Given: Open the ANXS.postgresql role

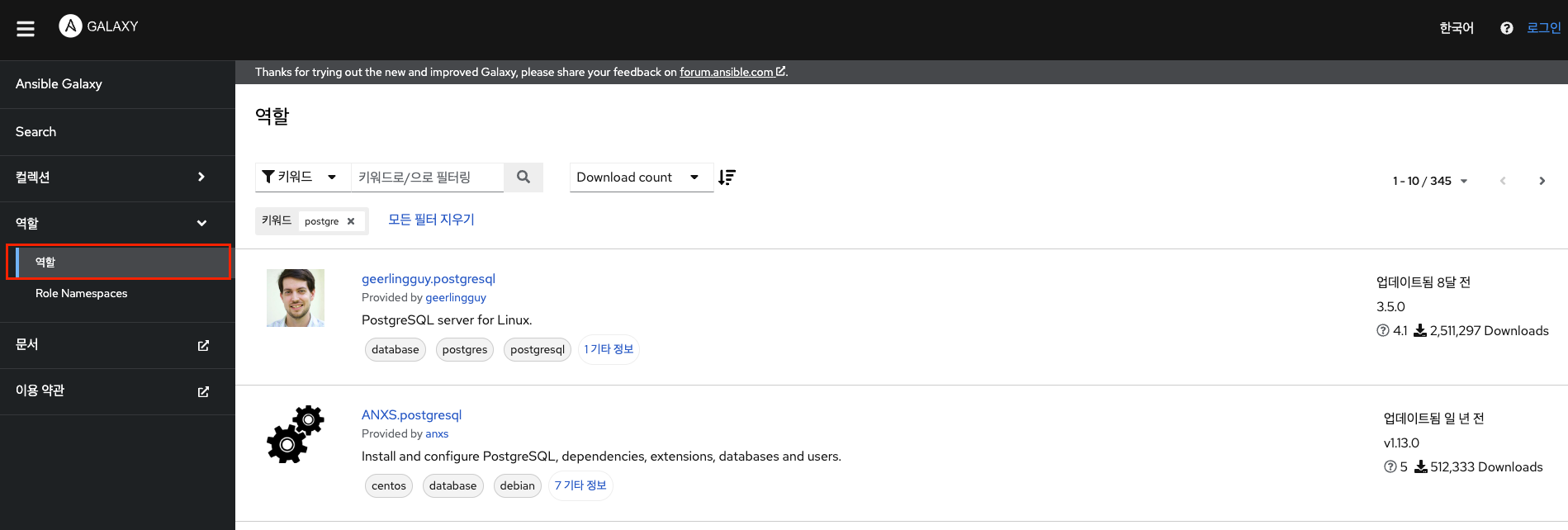Looking at the screenshot, I should pyautogui.click(x=411, y=415).
